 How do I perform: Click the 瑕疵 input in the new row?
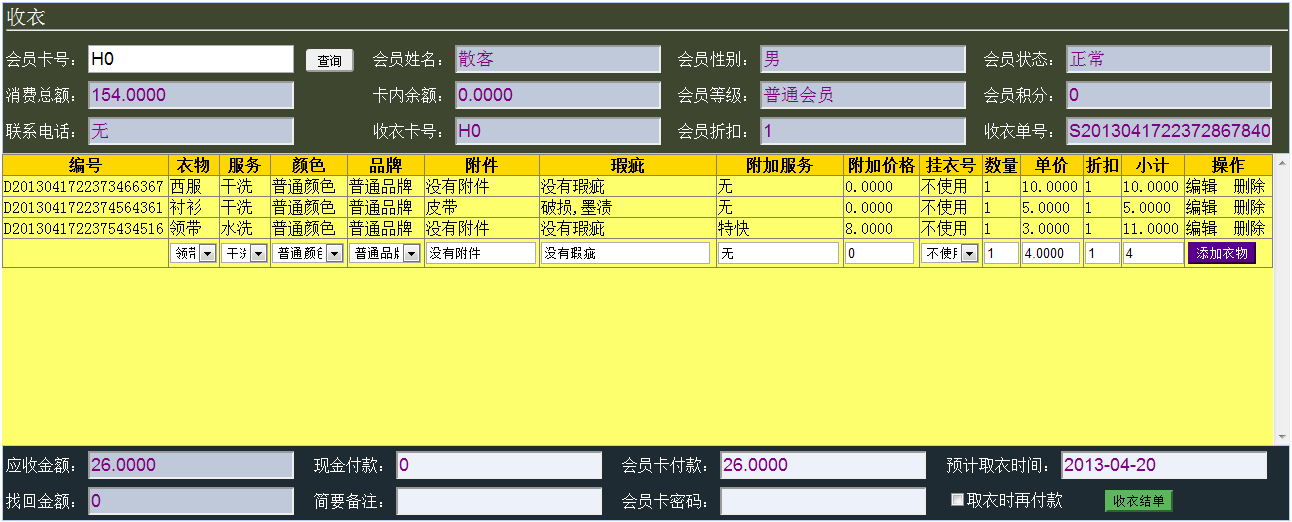pyautogui.click(x=625, y=254)
